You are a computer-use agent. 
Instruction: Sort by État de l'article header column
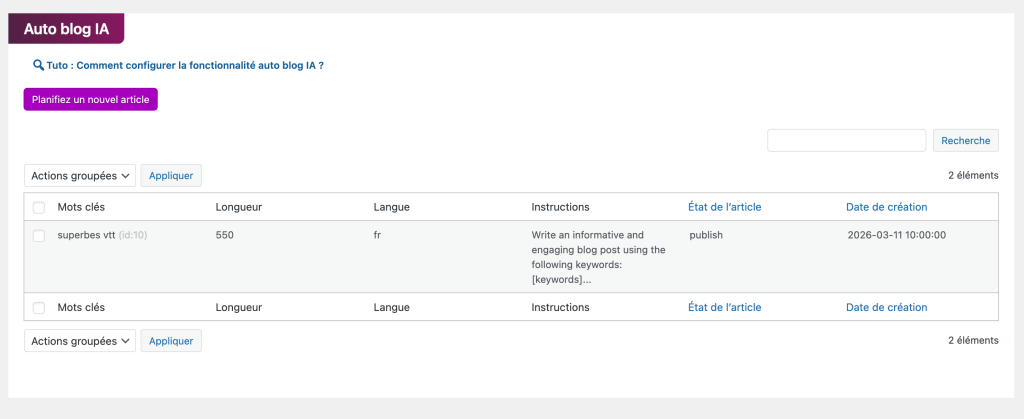point(724,207)
